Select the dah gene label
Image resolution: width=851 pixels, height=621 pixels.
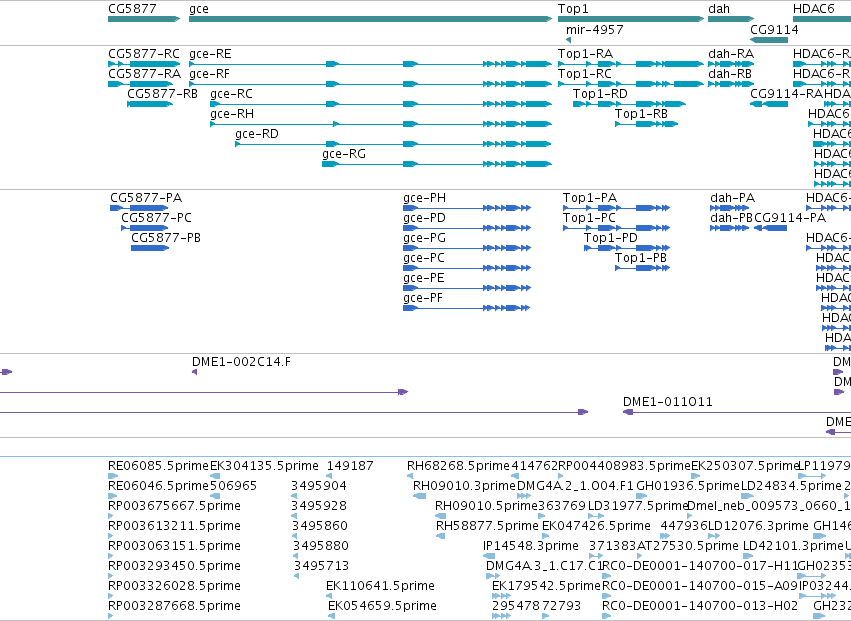(x=719, y=9)
